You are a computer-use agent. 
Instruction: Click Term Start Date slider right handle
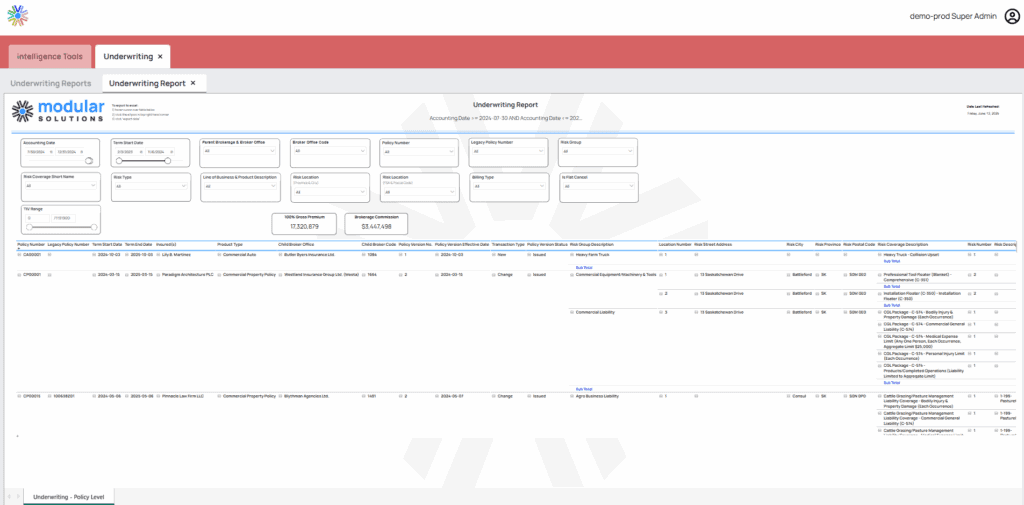click(168, 161)
